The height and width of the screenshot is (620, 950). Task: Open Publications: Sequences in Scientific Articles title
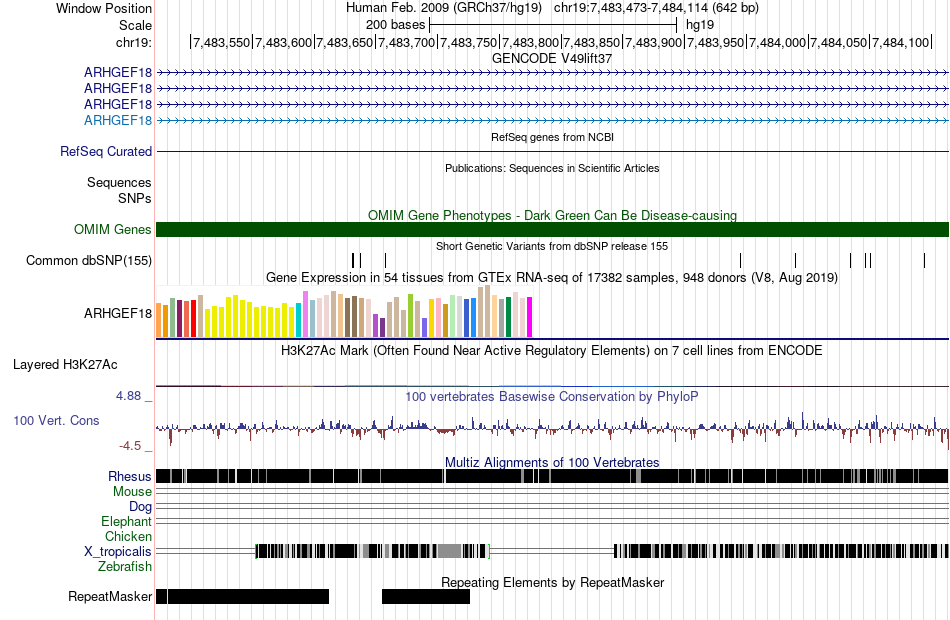(552, 168)
